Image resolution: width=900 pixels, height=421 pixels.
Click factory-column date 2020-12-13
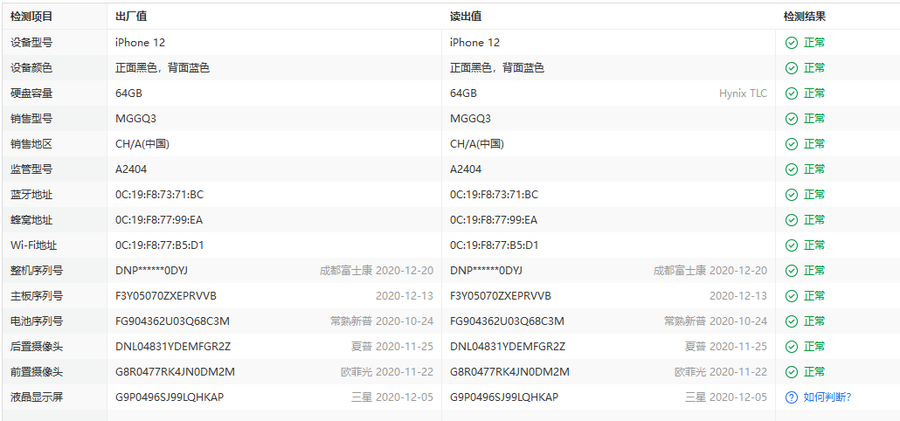(405, 296)
